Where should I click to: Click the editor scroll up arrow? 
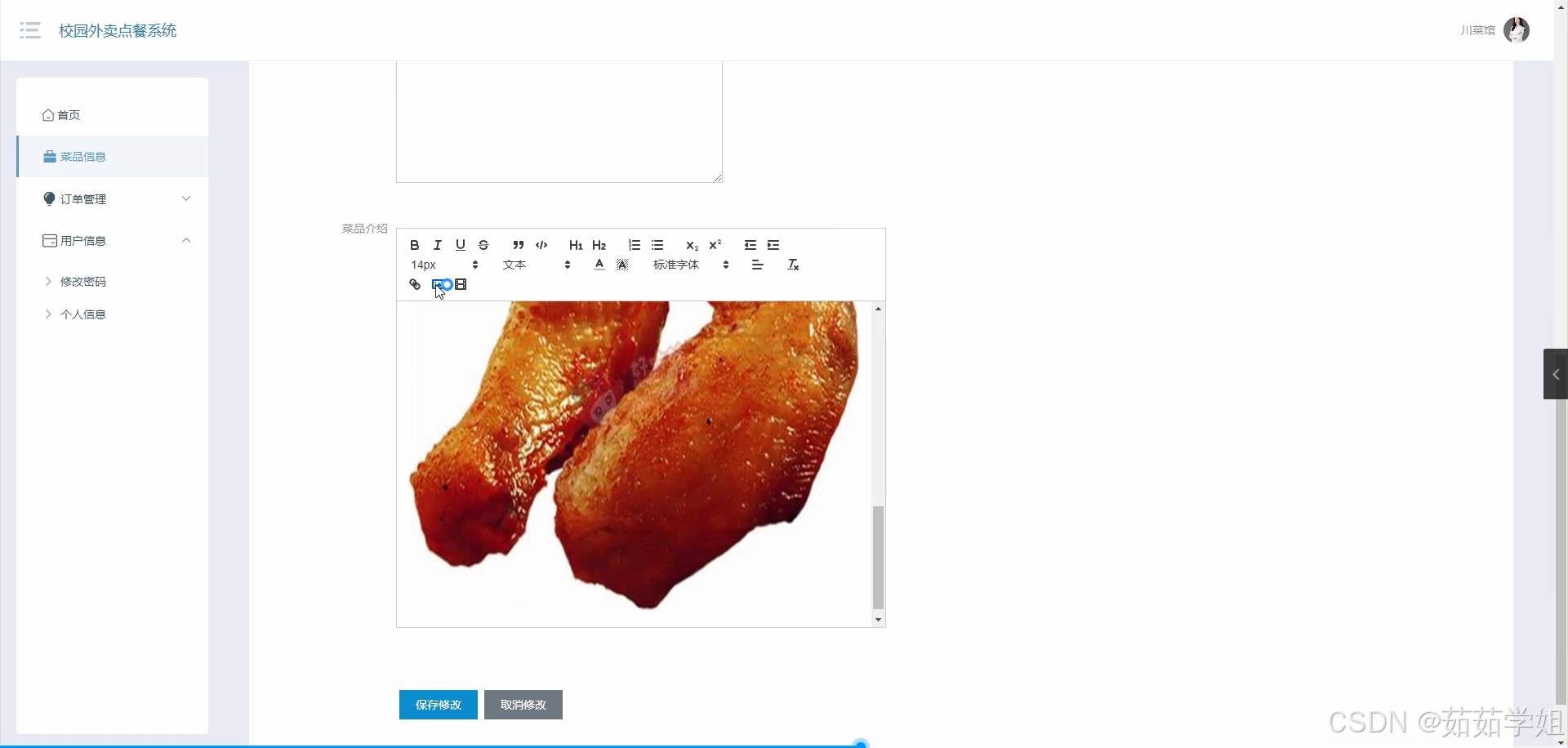(x=879, y=309)
